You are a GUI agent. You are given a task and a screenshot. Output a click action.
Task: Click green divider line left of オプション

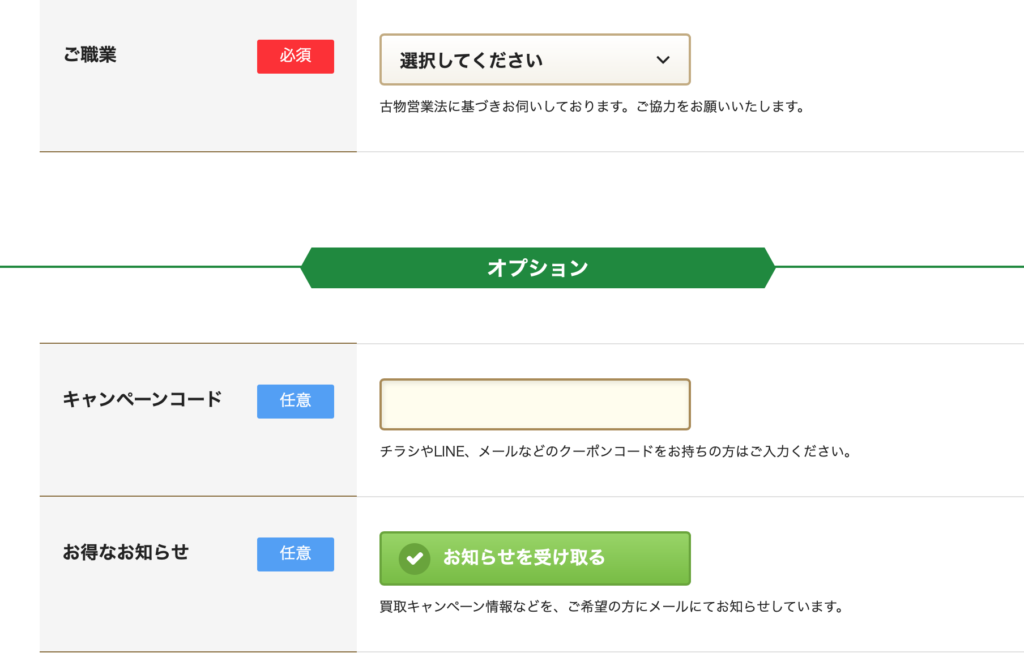click(x=150, y=266)
